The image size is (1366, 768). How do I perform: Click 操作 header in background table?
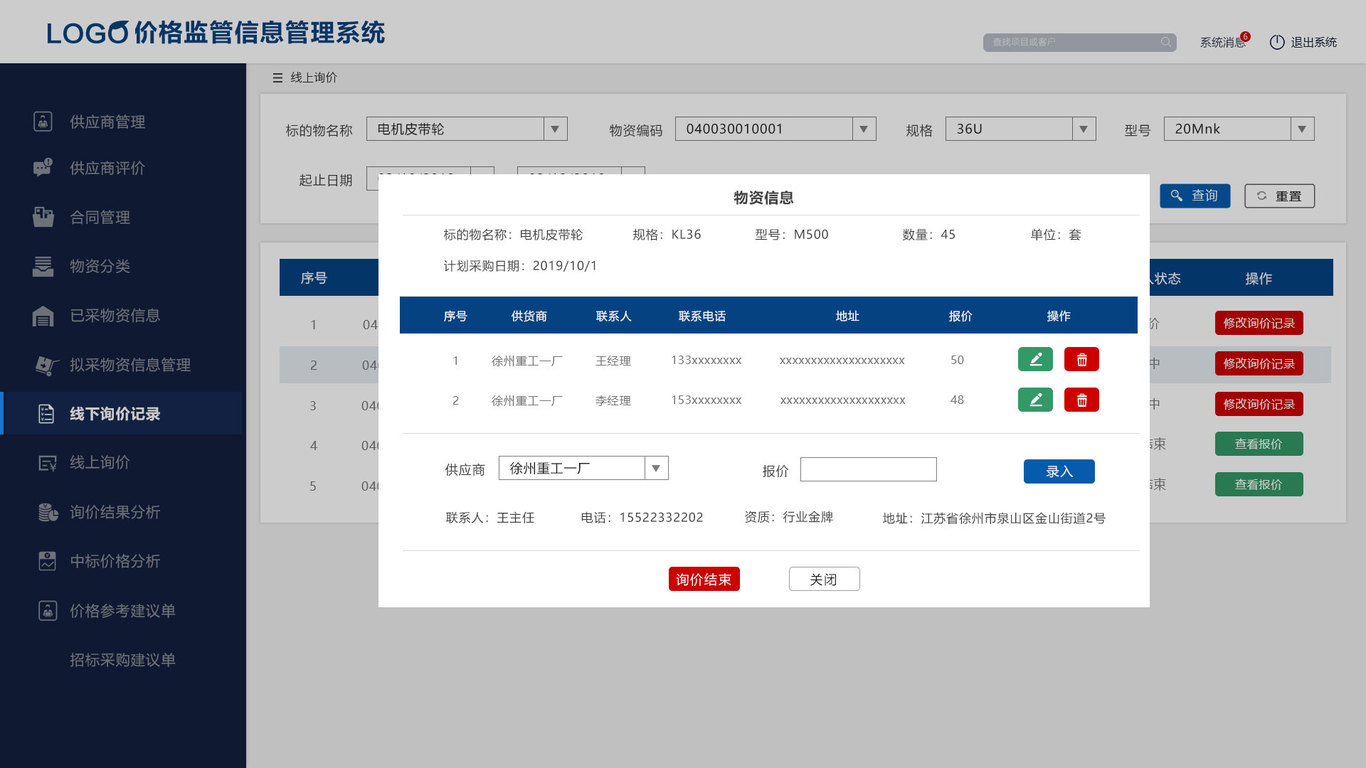(x=1259, y=278)
